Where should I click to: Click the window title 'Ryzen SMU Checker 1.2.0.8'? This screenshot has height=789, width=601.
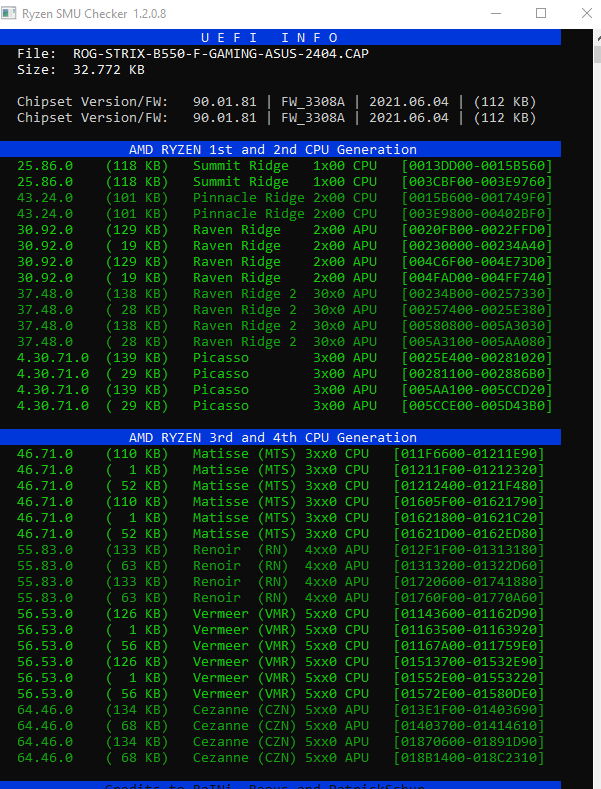click(94, 14)
